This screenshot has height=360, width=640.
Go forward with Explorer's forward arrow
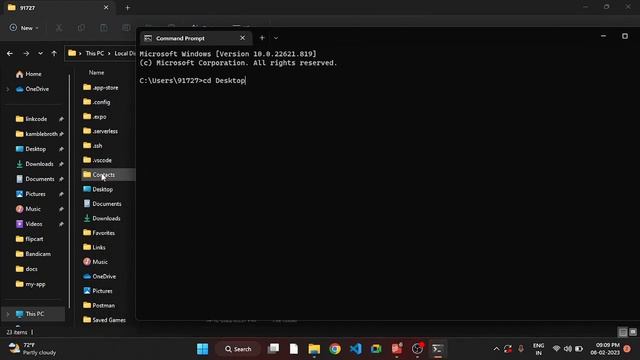(26, 53)
